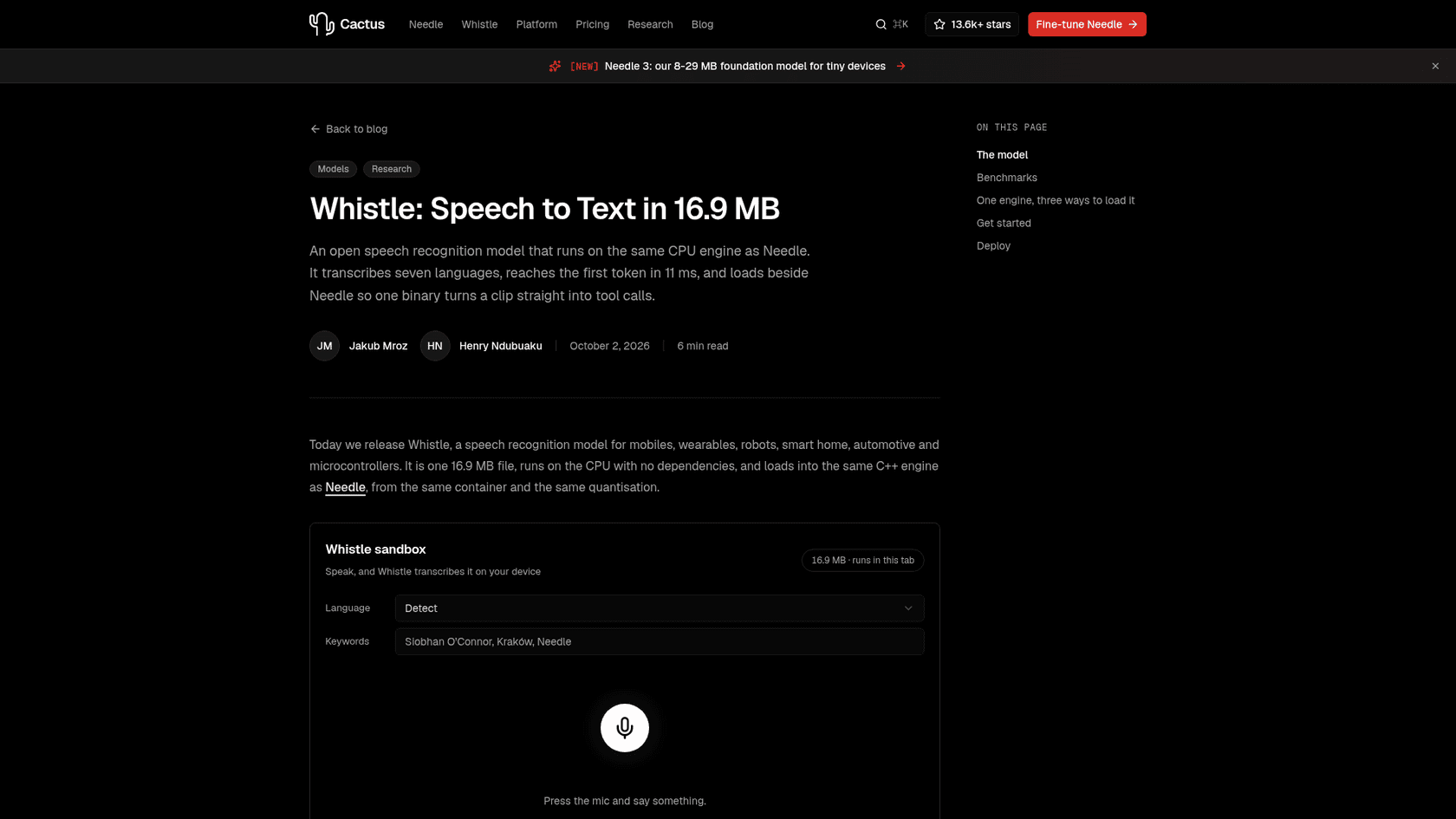This screenshot has width=1456, height=819.
Task: Jump to The model section
Action: (x=1002, y=155)
